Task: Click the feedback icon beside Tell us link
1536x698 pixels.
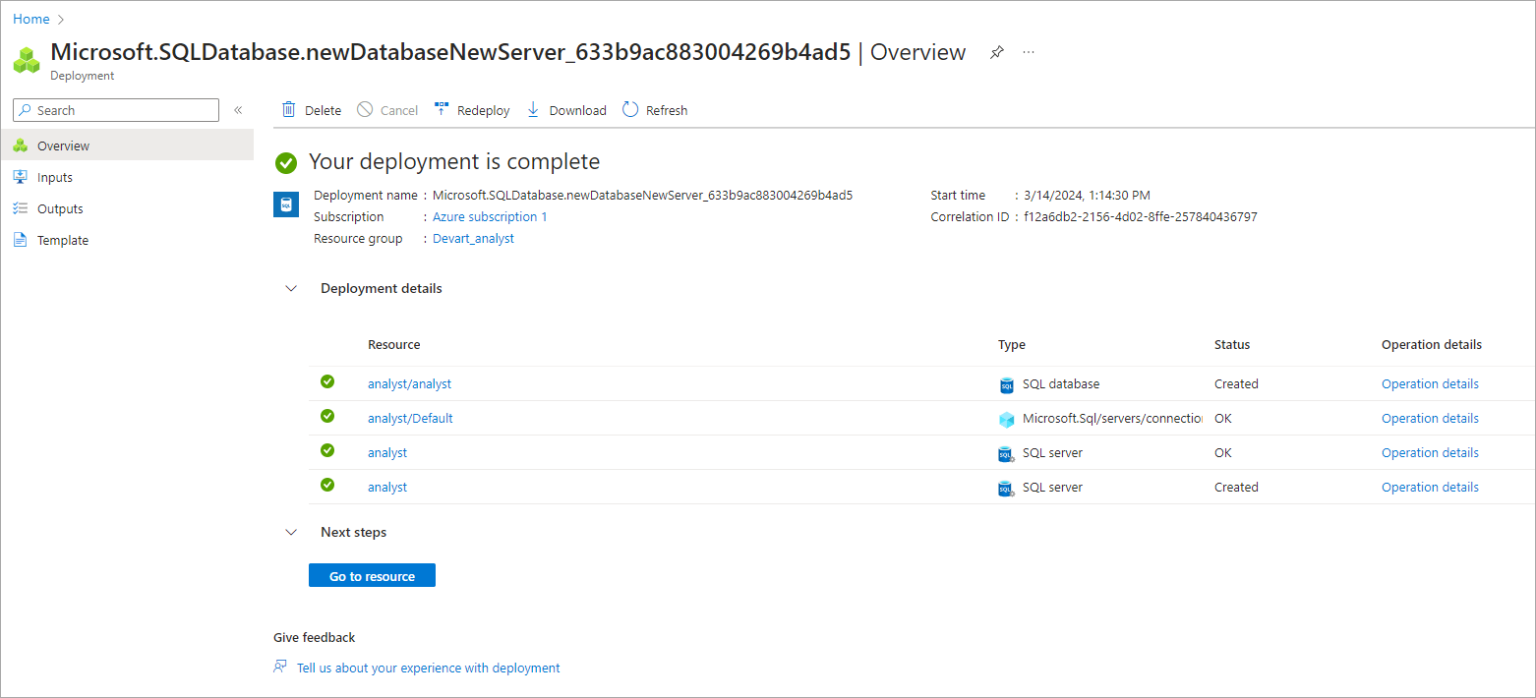Action: (x=280, y=667)
